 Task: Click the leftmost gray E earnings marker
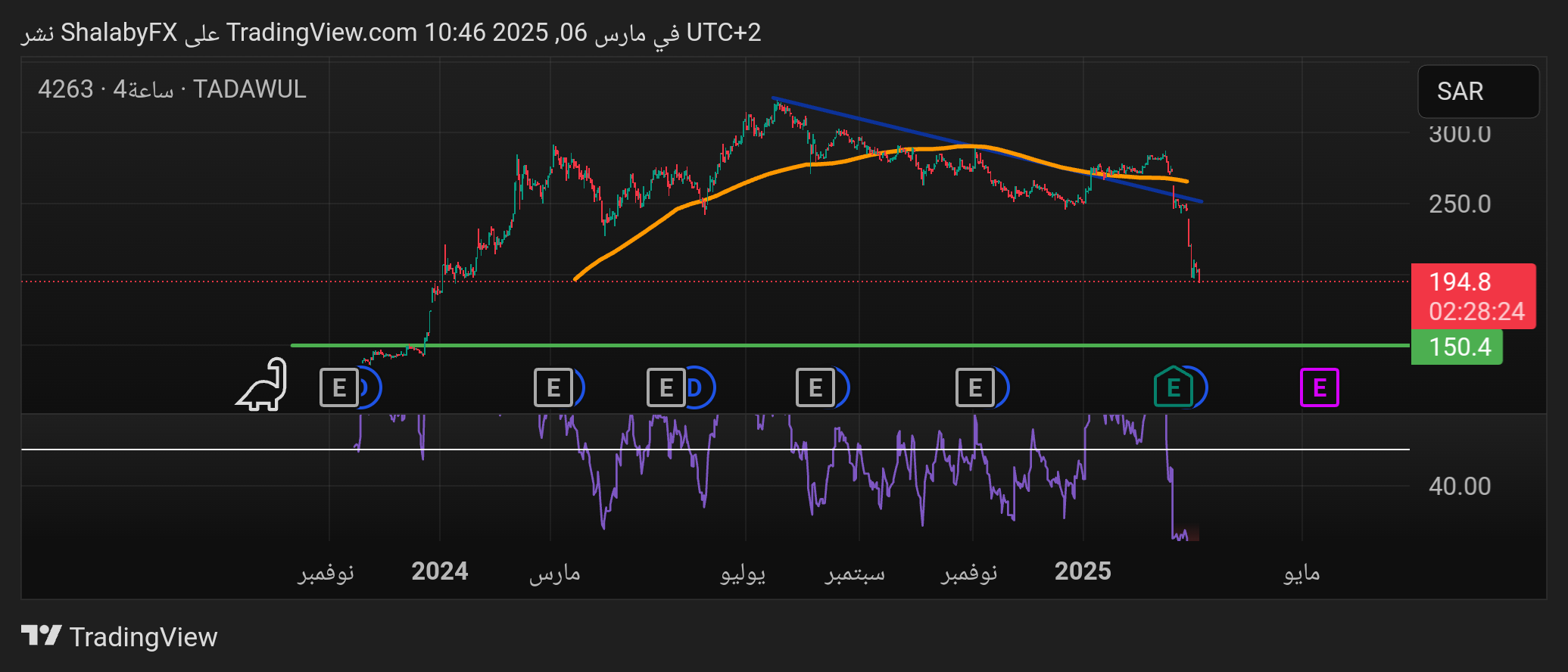pos(338,387)
